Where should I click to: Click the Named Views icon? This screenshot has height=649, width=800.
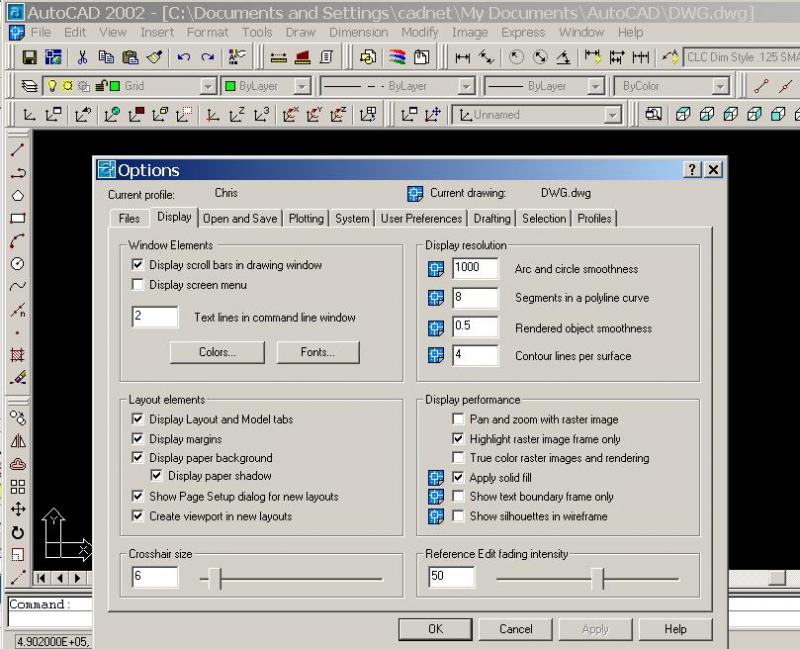tap(653, 114)
